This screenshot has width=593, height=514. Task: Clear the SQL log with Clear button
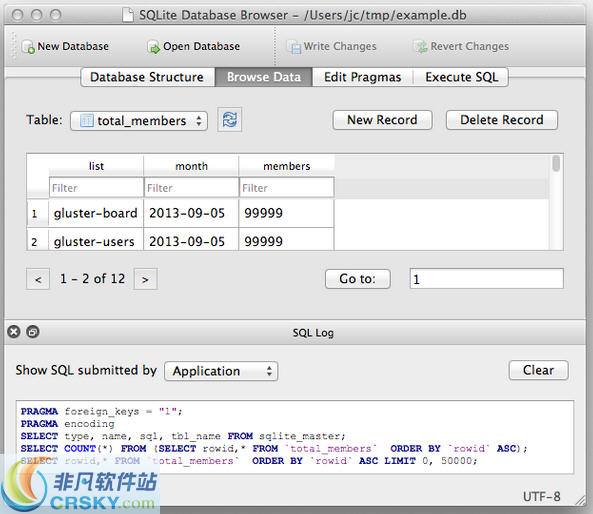(538, 370)
